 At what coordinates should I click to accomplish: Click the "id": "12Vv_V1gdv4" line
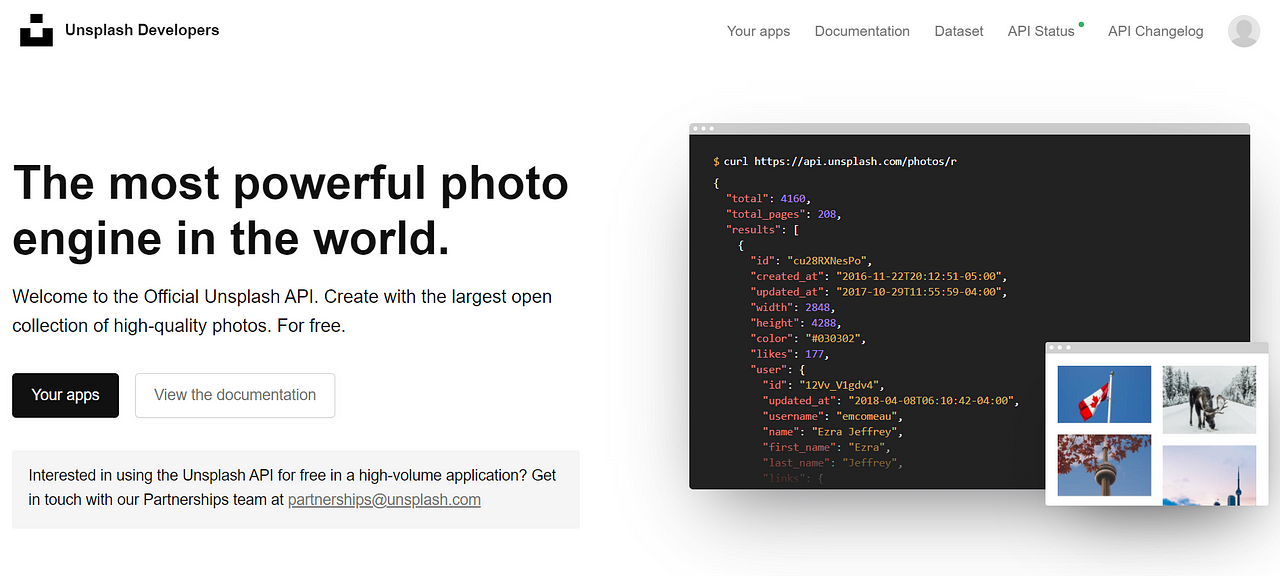coord(826,385)
